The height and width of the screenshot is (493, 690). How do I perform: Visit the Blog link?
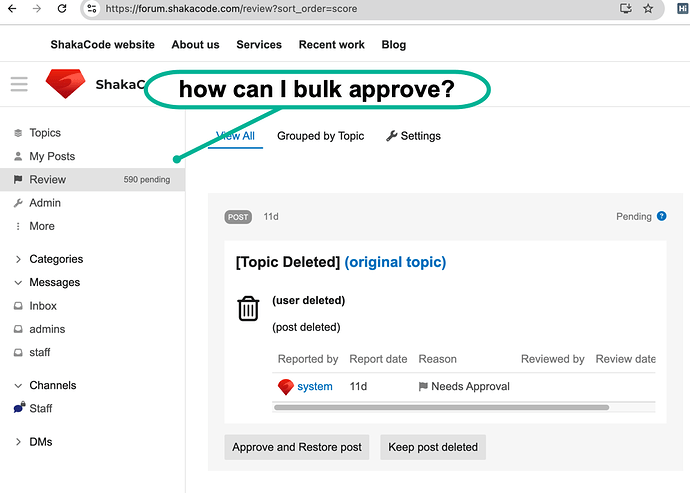pyautogui.click(x=394, y=44)
